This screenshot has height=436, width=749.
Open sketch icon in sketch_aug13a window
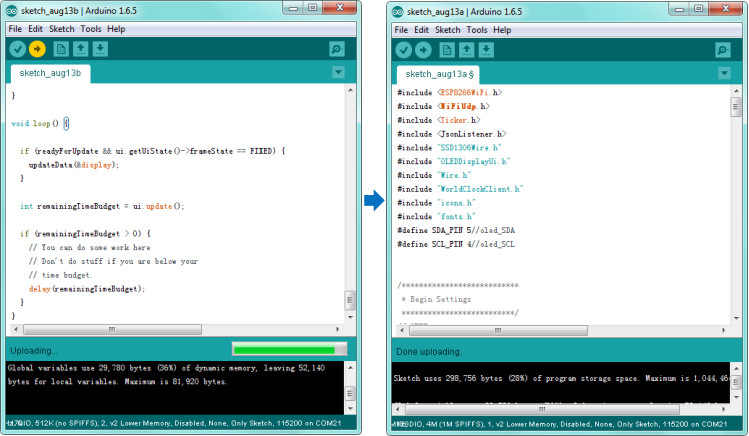coord(467,50)
